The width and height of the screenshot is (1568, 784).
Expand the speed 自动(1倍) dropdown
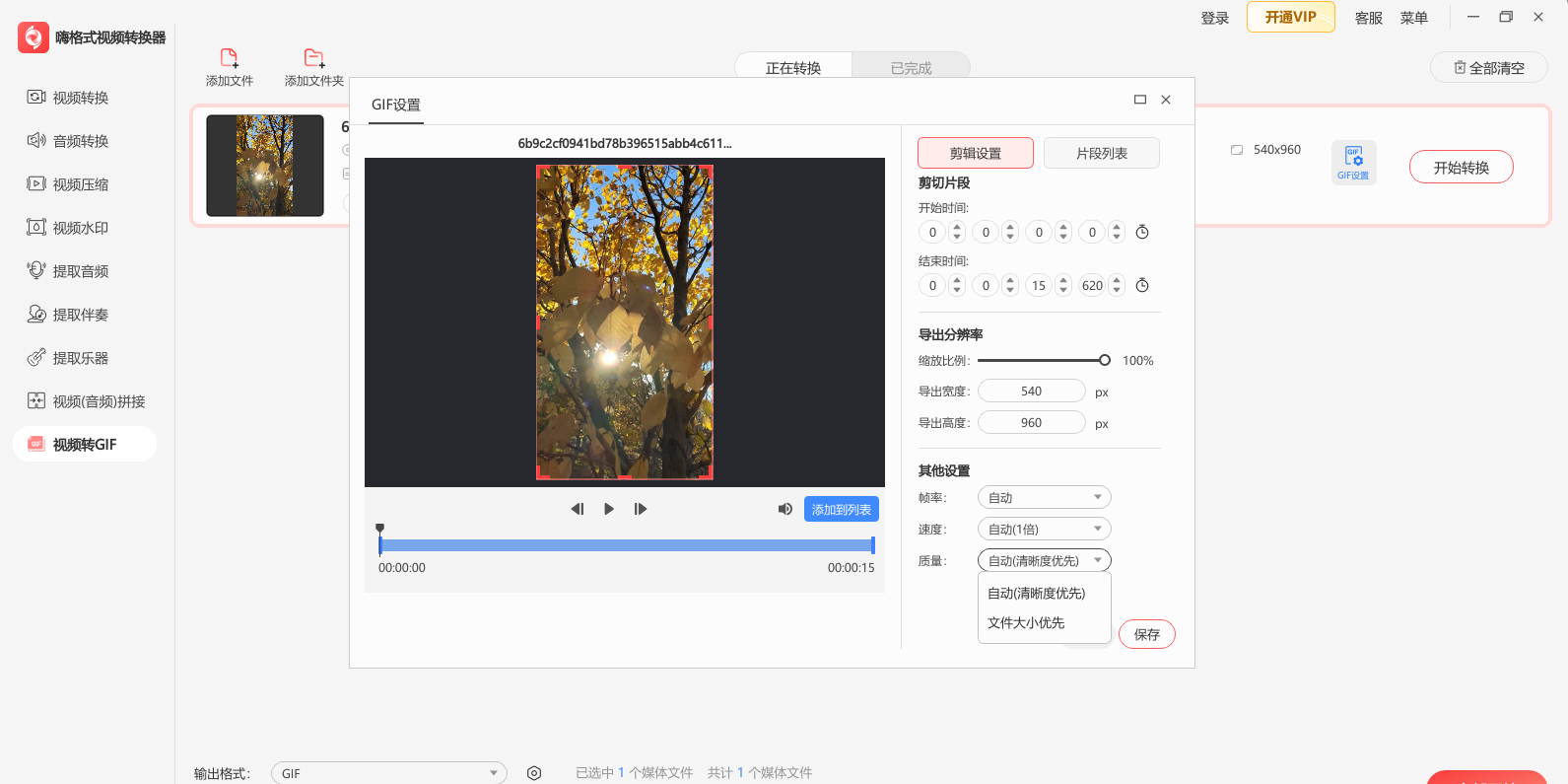[1044, 530]
